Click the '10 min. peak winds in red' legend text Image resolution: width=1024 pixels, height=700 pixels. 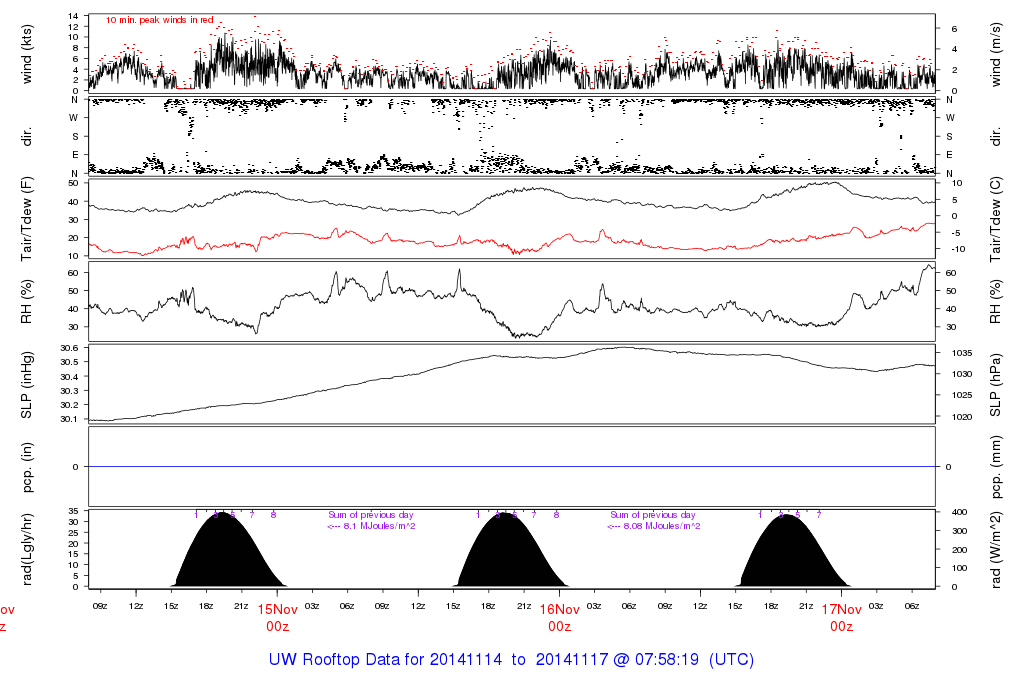click(159, 20)
